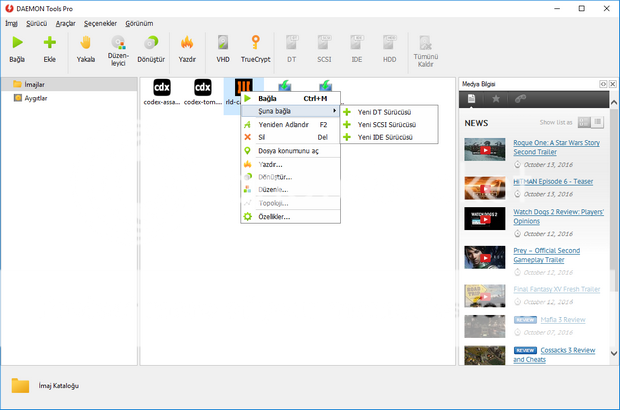The width and height of the screenshot is (620, 410).
Task: Open Mafia 3 Review link
Action: [x=563, y=319]
